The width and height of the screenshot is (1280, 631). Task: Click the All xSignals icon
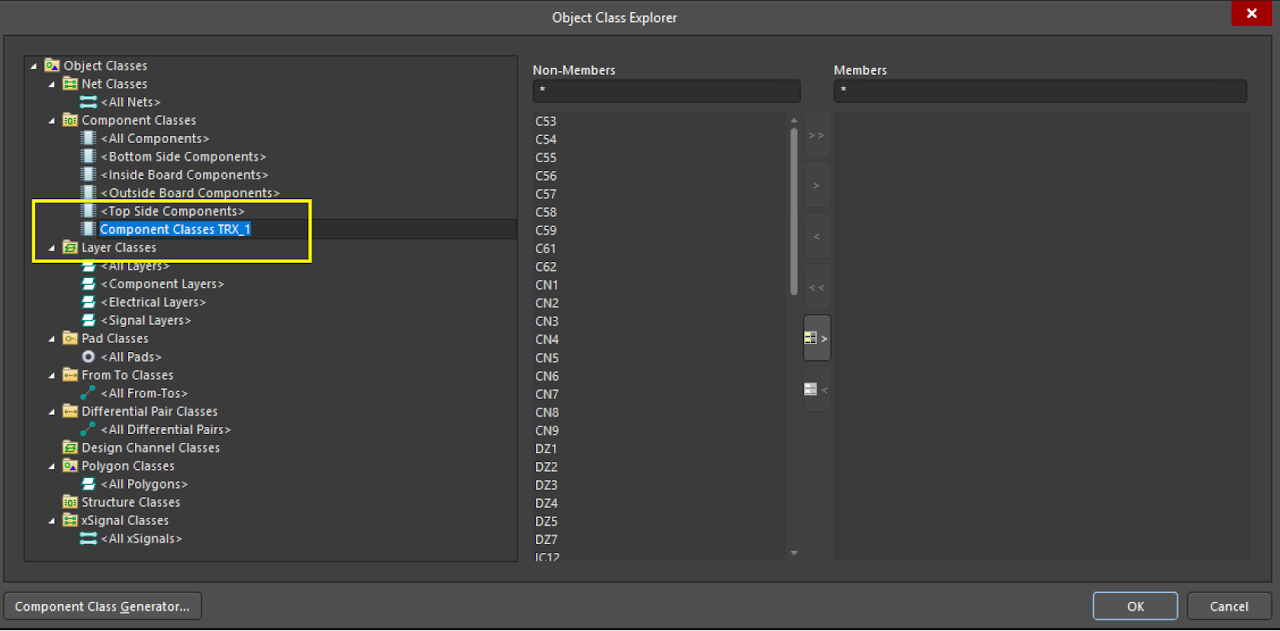(x=89, y=538)
